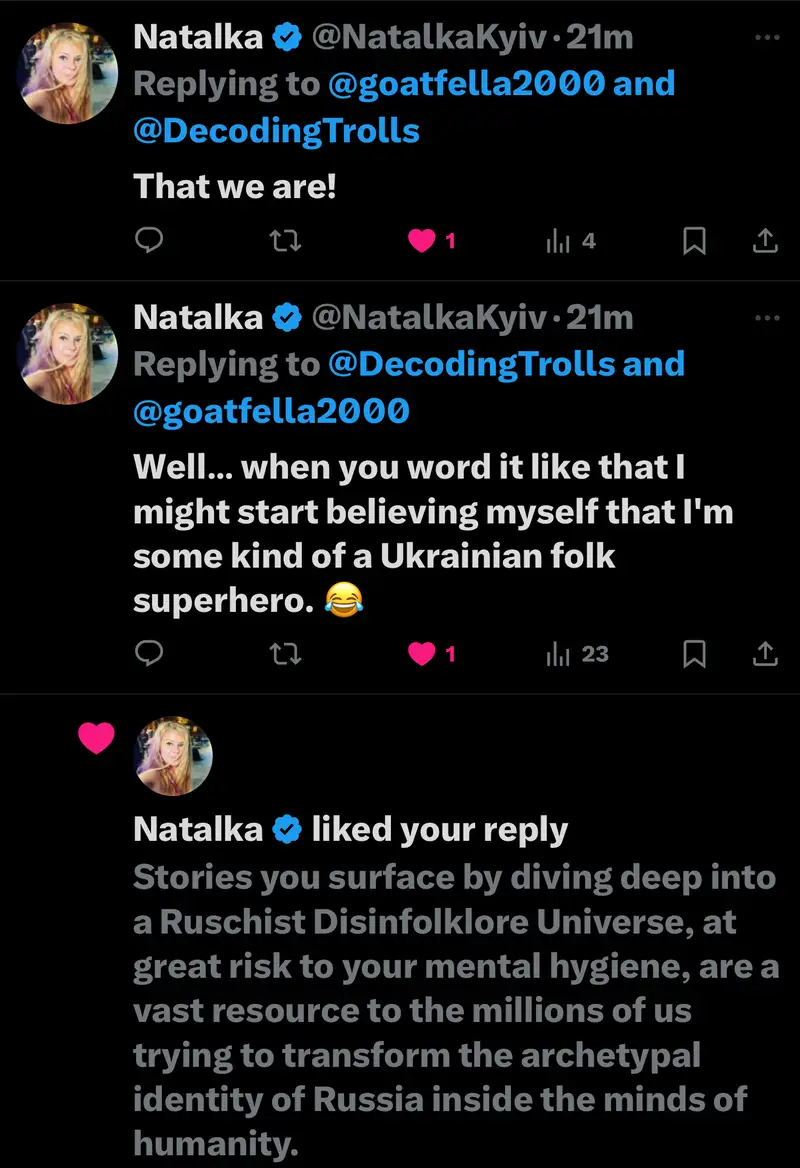Bookmark the "That we are!" tweet
Image resolution: width=800 pixels, height=1168 pixels.
point(694,240)
